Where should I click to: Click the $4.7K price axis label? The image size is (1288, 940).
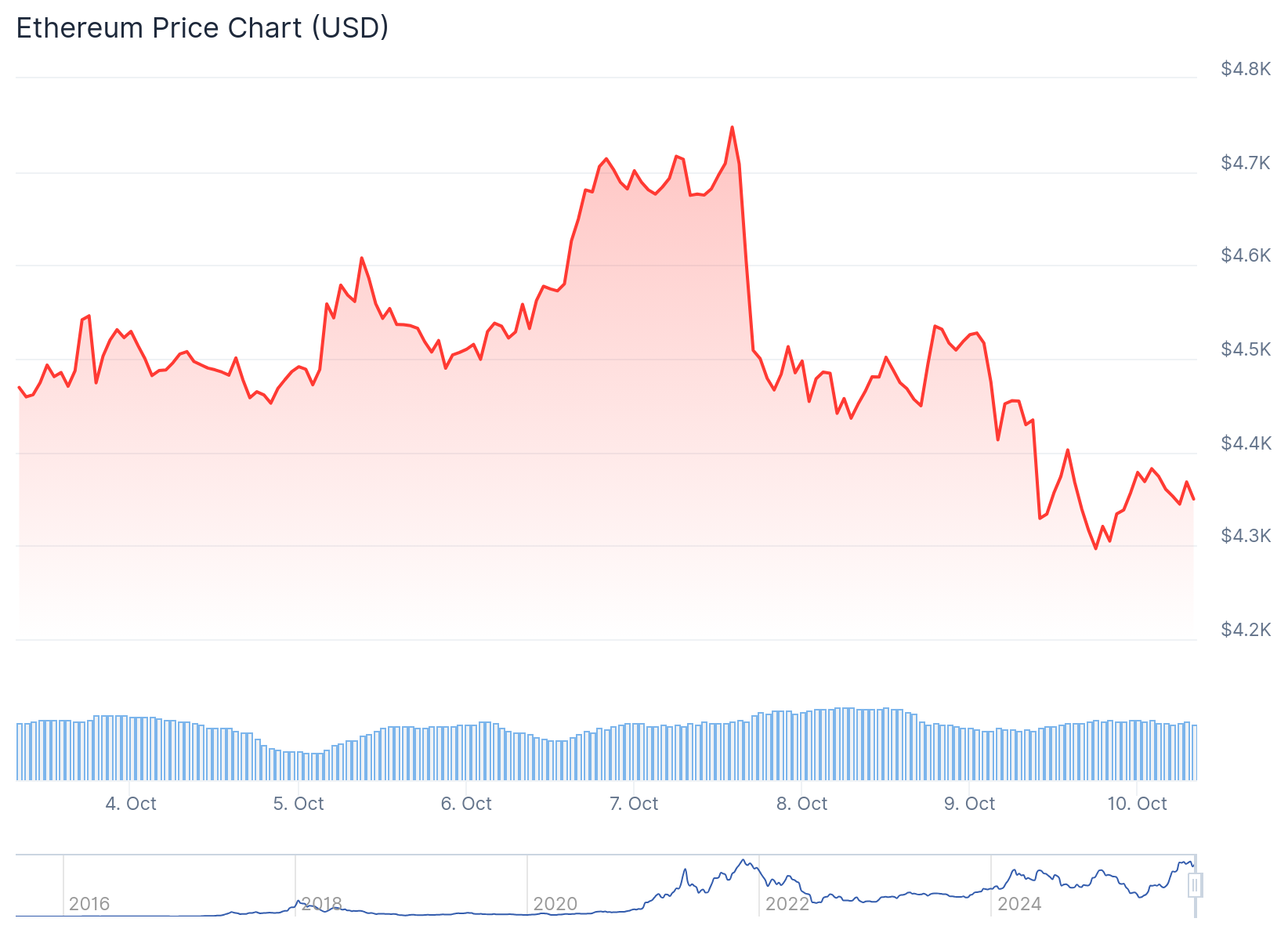click(x=1246, y=163)
